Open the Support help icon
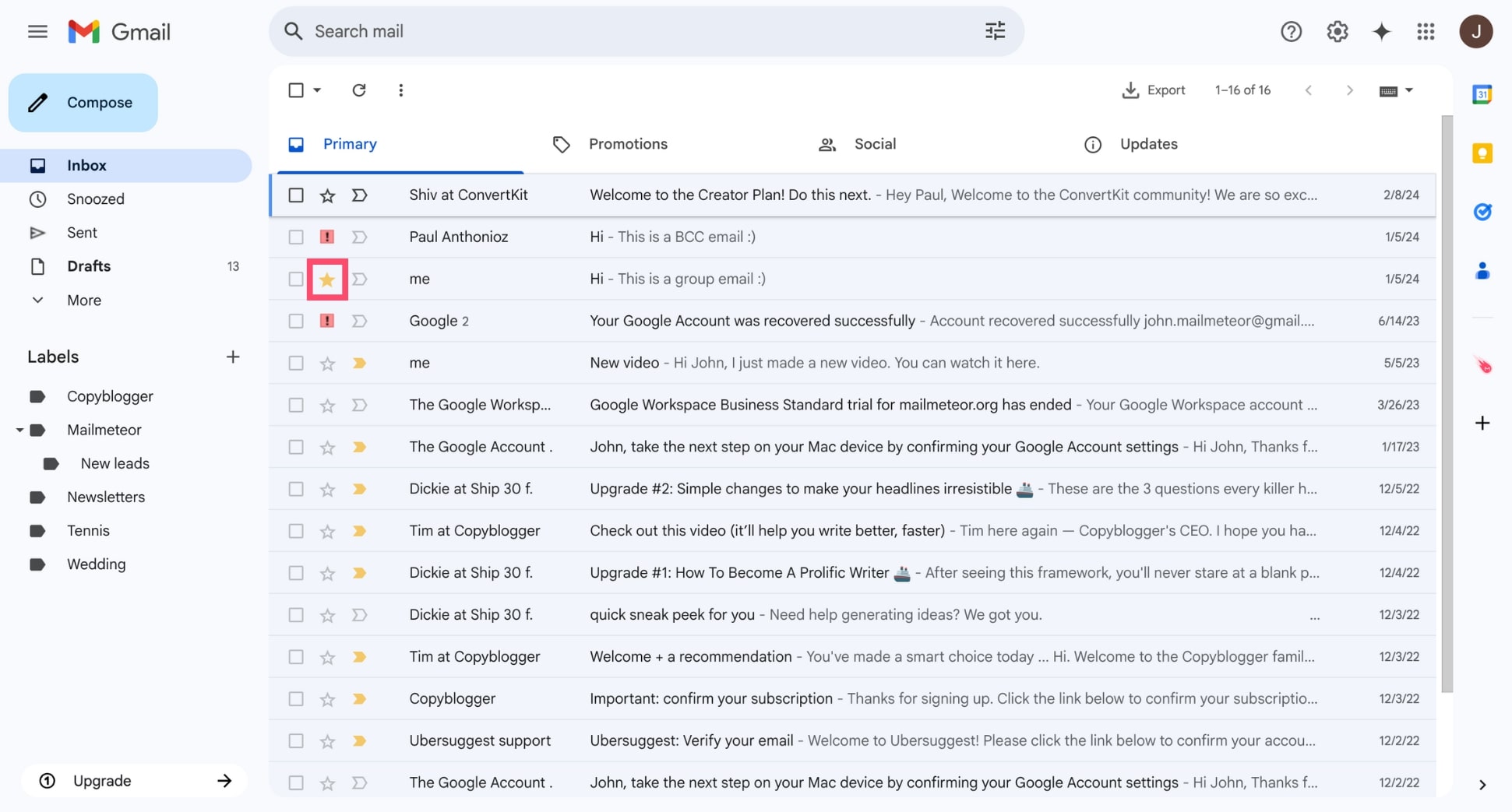This screenshot has width=1512, height=812. pyautogui.click(x=1291, y=32)
